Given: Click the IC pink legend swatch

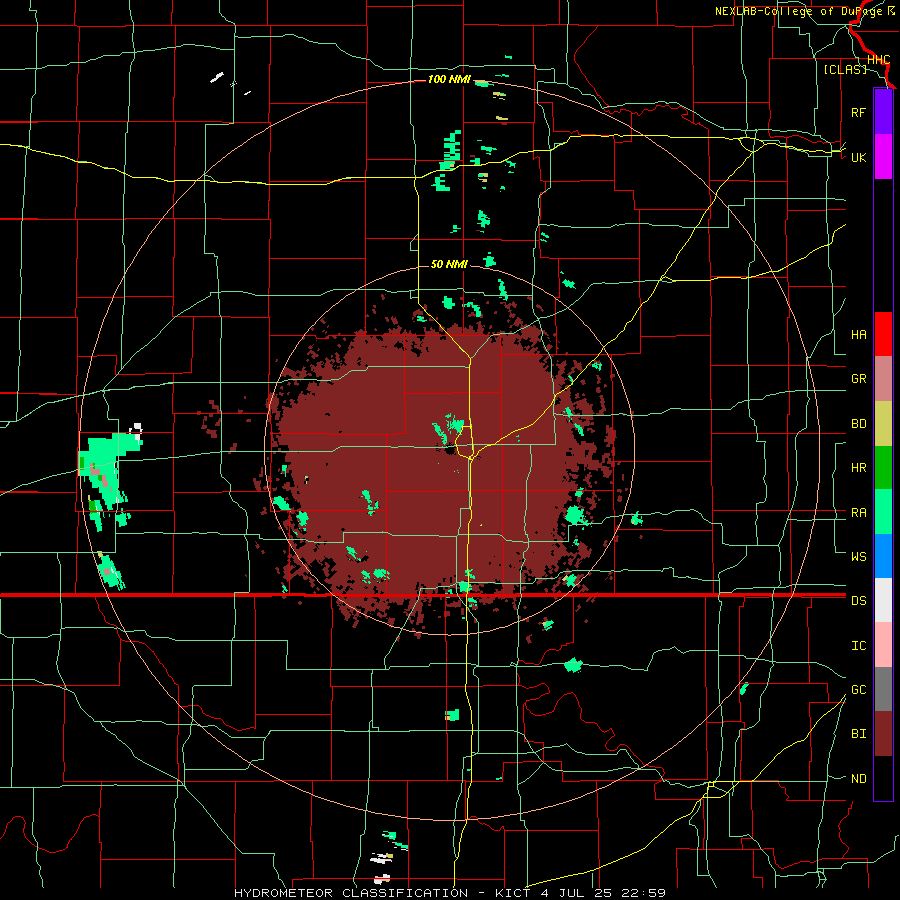Looking at the screenshot, I should 883,645.
